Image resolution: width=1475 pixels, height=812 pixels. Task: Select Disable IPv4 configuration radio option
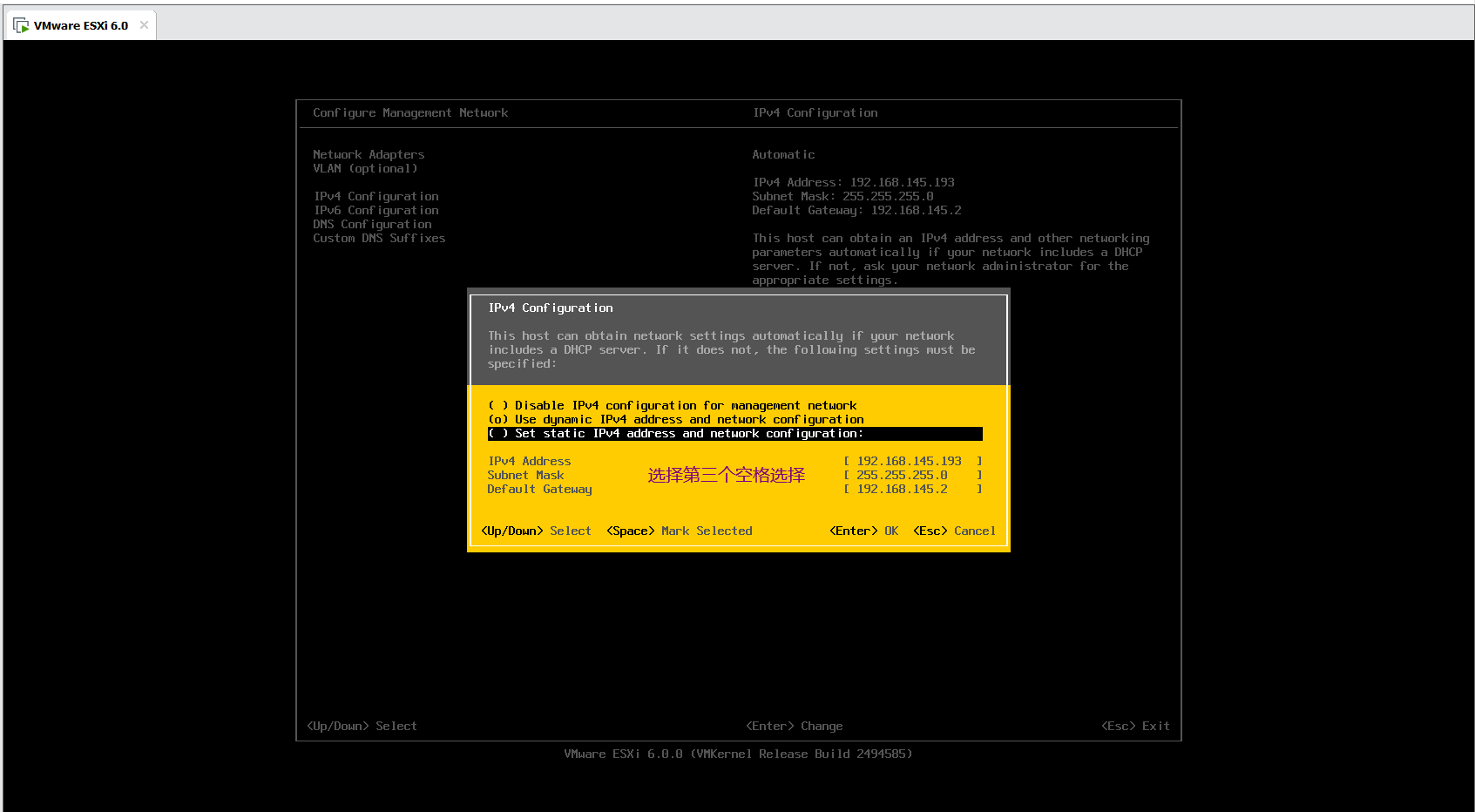[672, 405]
